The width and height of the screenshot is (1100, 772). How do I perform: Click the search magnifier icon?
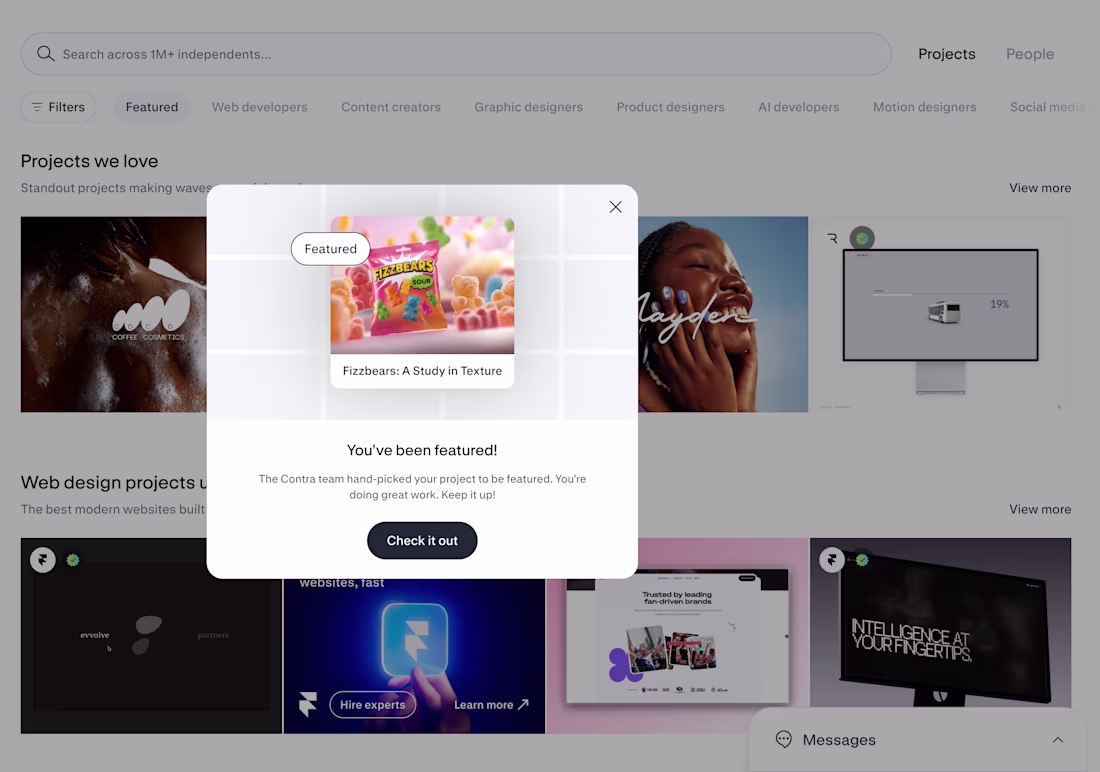(46, 53)
